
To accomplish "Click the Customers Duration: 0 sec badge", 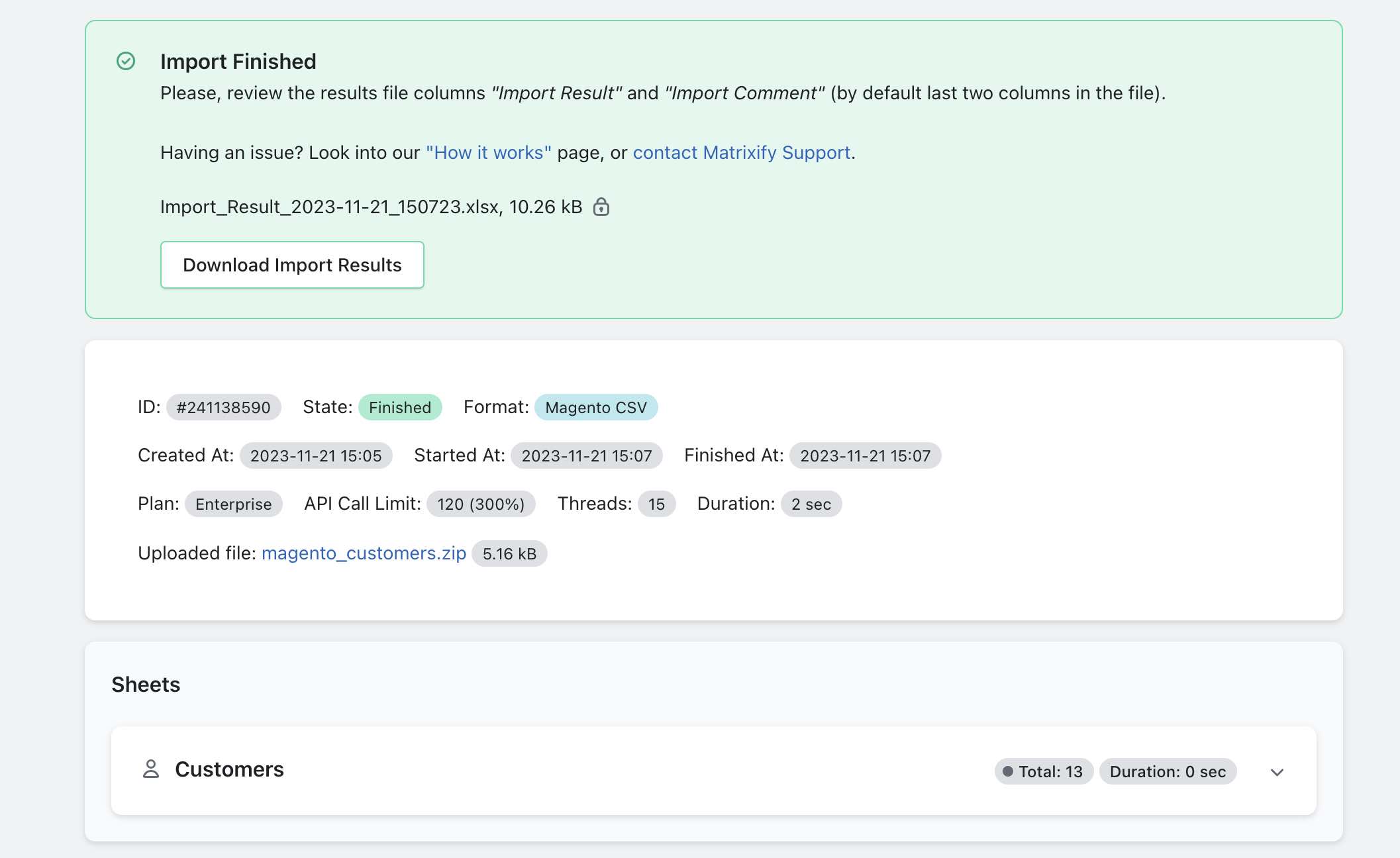I will [1167, 772].
